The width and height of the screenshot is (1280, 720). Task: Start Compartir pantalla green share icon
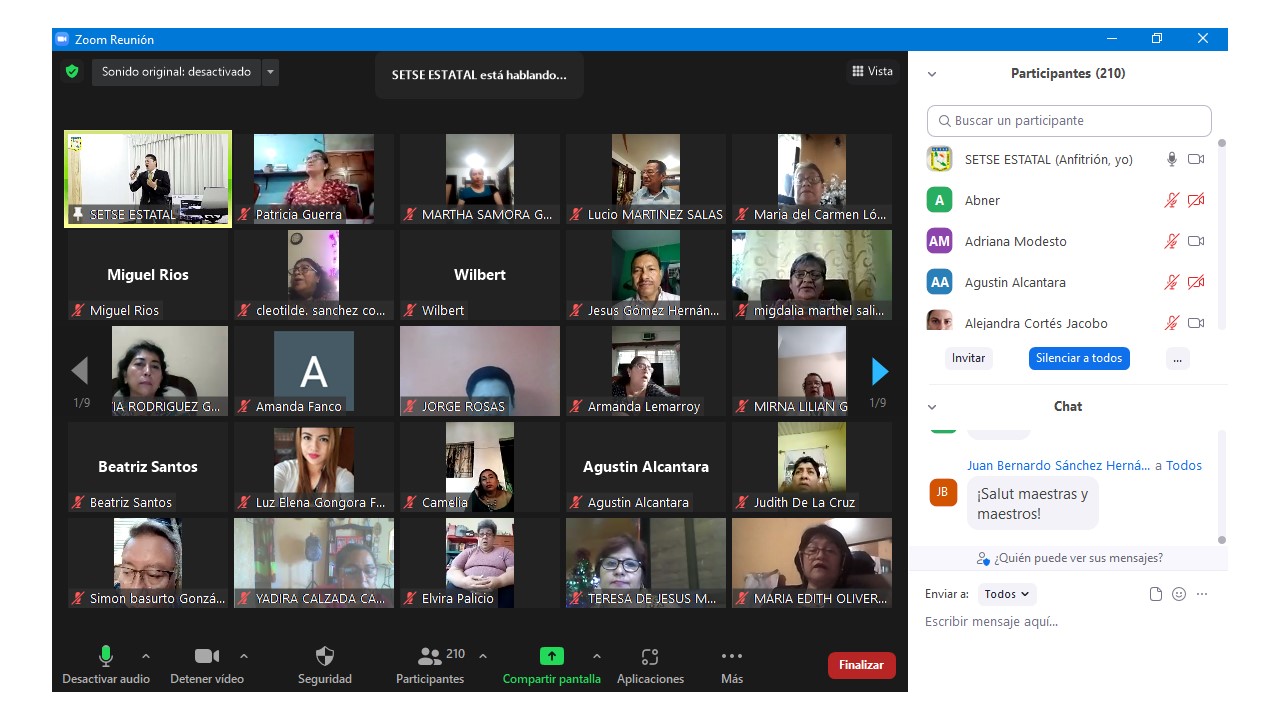(552, 656)
